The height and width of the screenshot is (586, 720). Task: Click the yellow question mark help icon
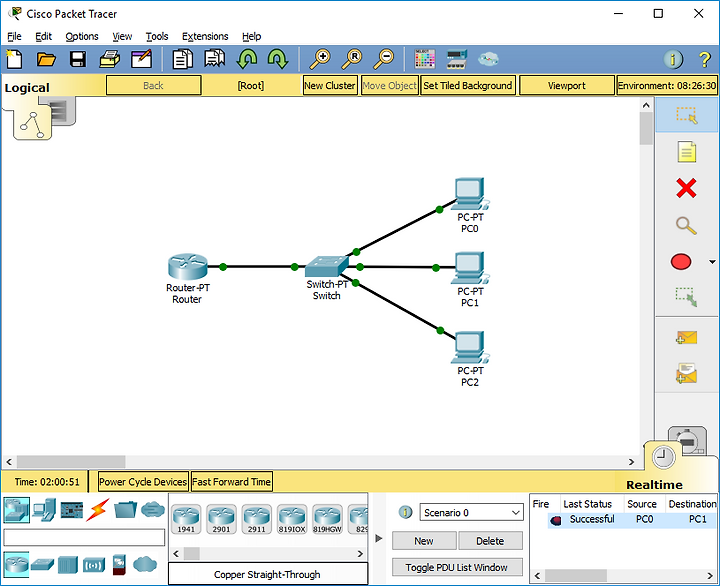705,60
